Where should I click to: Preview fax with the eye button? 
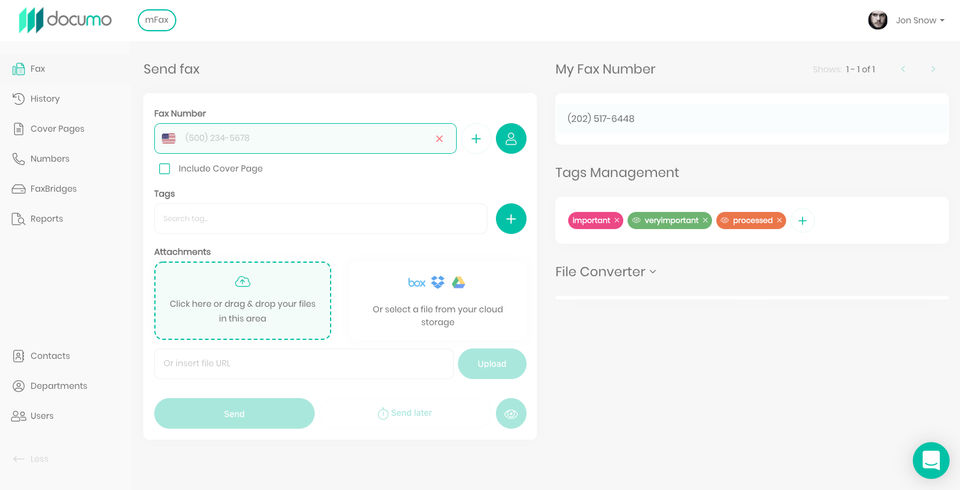coord(511,414)
